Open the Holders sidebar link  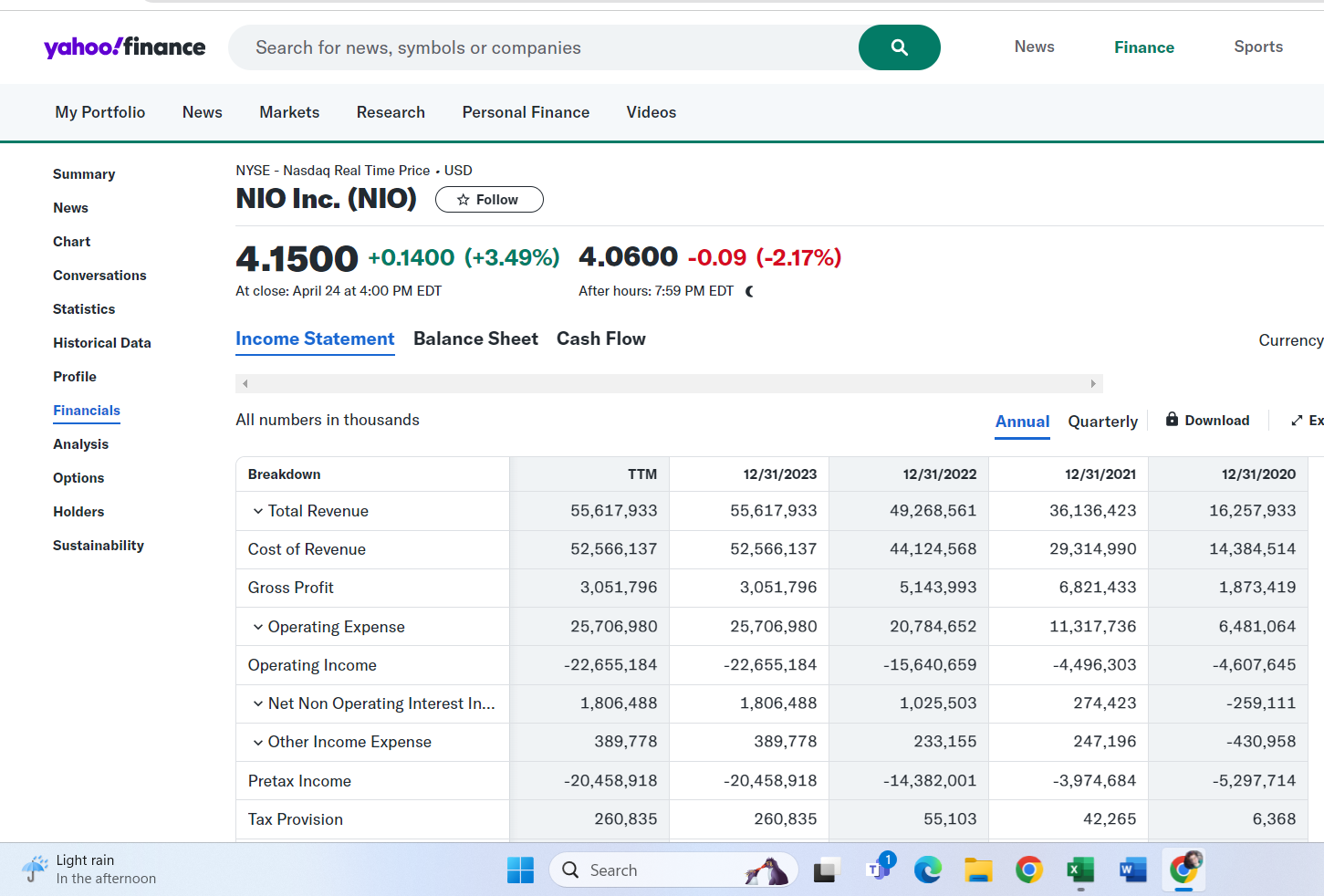pyautogui.click(x=78, y=512)
